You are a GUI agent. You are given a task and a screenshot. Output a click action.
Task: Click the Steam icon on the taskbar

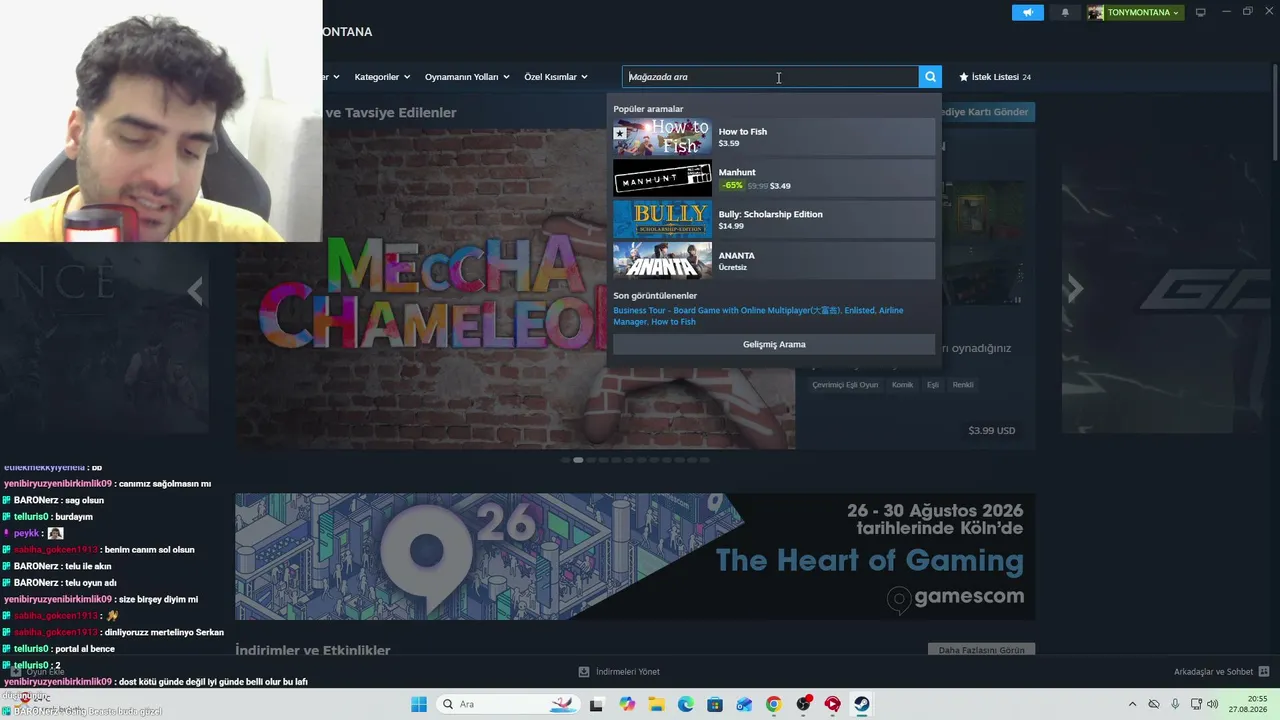(861, 704)
